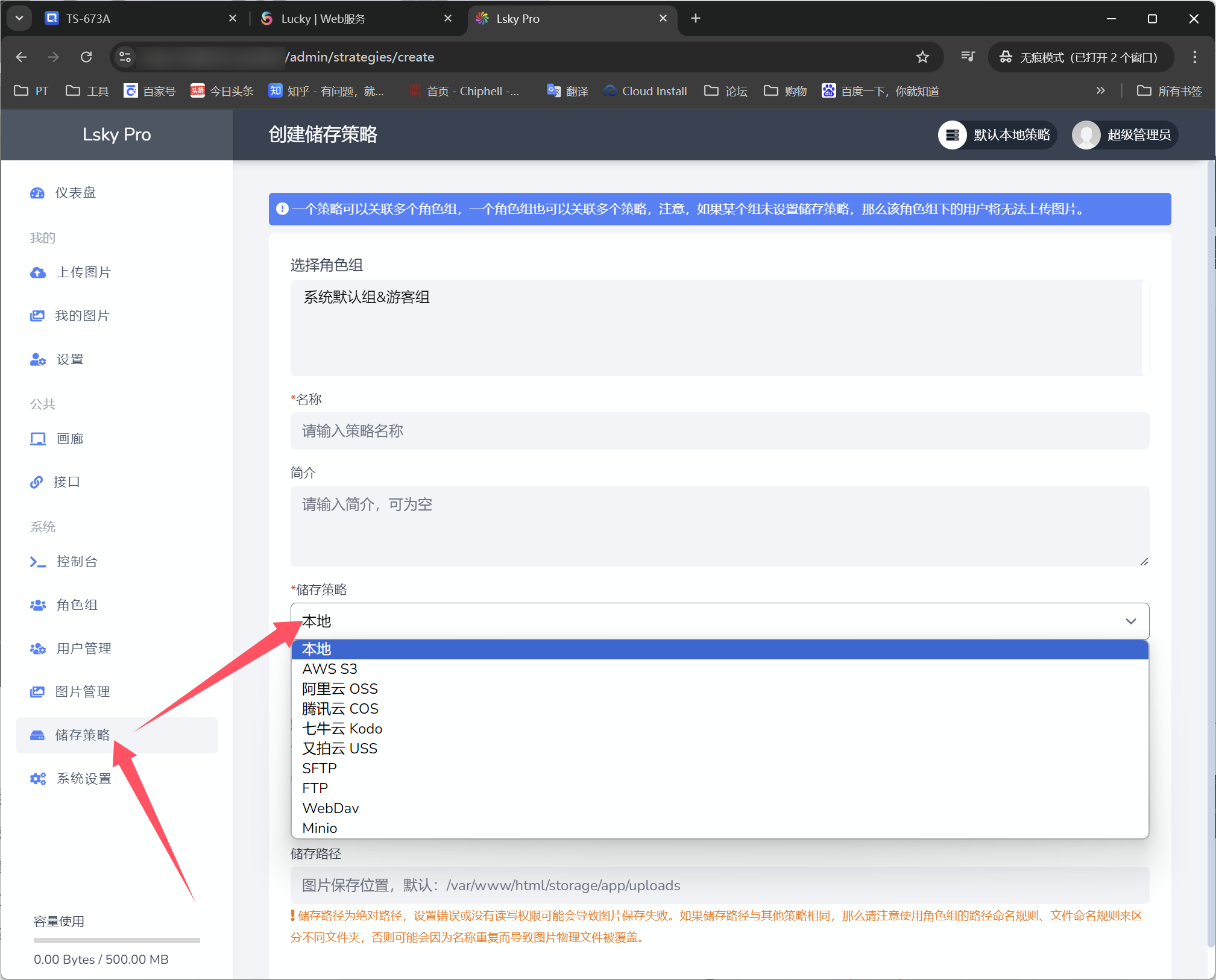1216x980 pixels.
Task: Open the Cloud Install bookmark
Action: pos(646,91)
